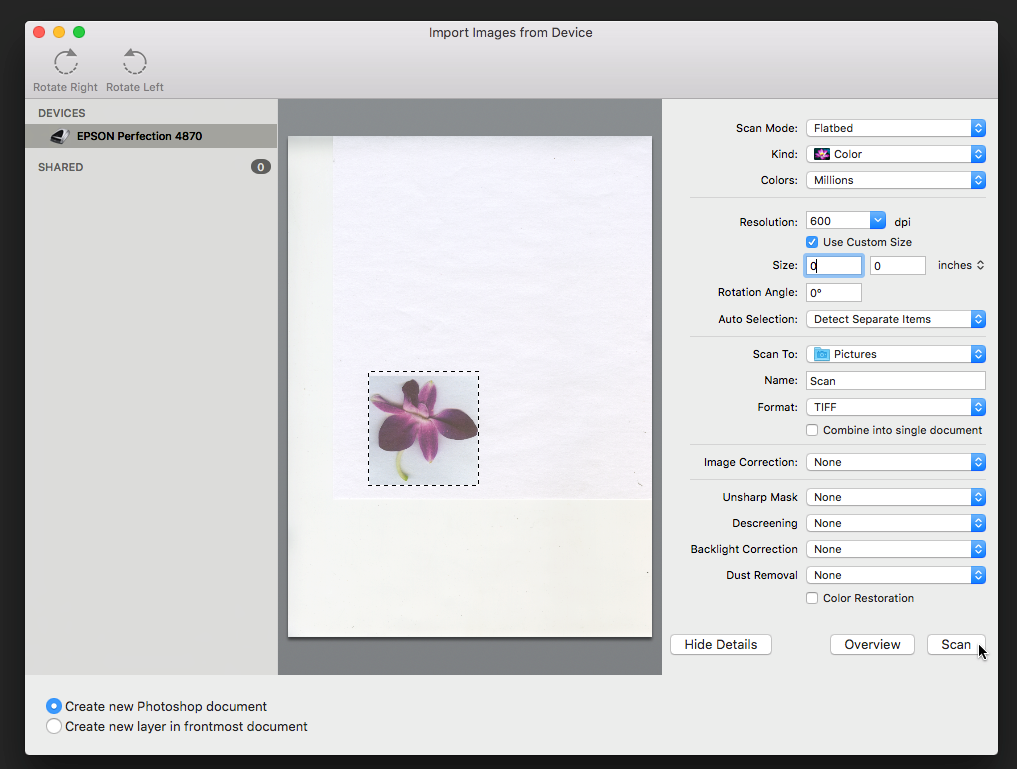Click the Rotate Right icon
Viewport: 1017px width, 769px height.
[66, 63]
